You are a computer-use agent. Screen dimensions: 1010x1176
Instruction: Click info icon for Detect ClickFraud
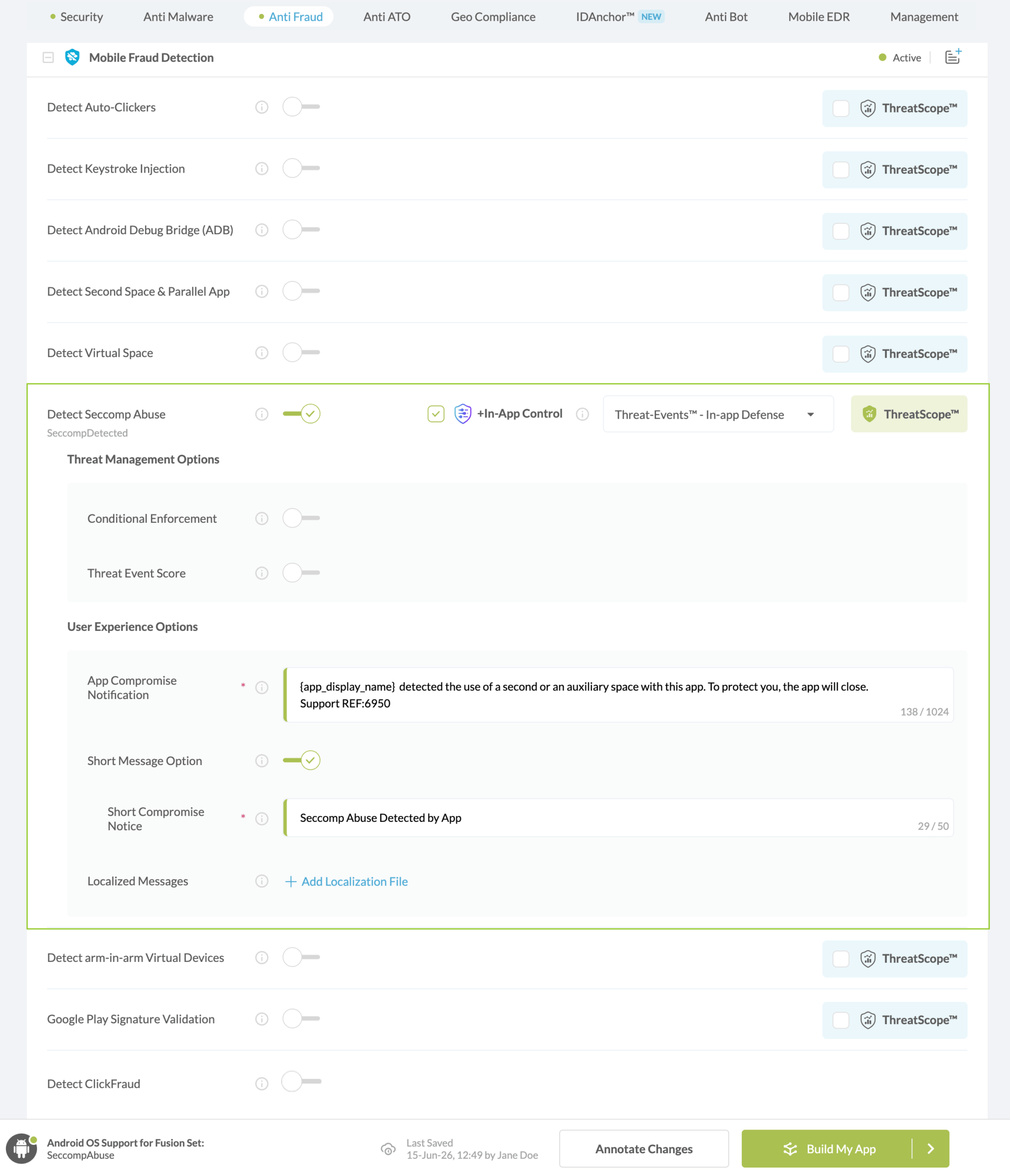tap(261, 1083)
